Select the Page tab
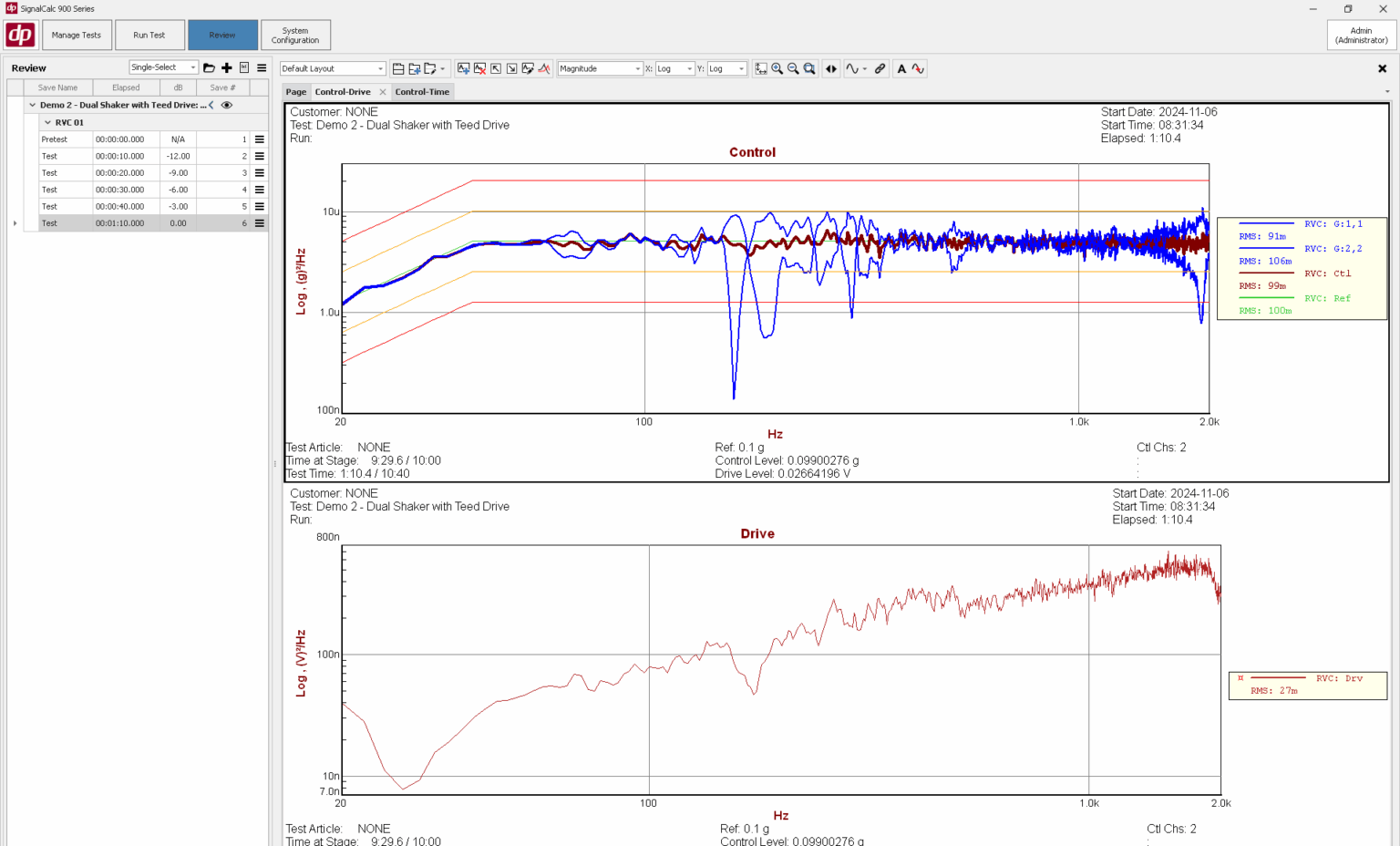Screen dimensions: 1400x846 click(x=296, y=92)
